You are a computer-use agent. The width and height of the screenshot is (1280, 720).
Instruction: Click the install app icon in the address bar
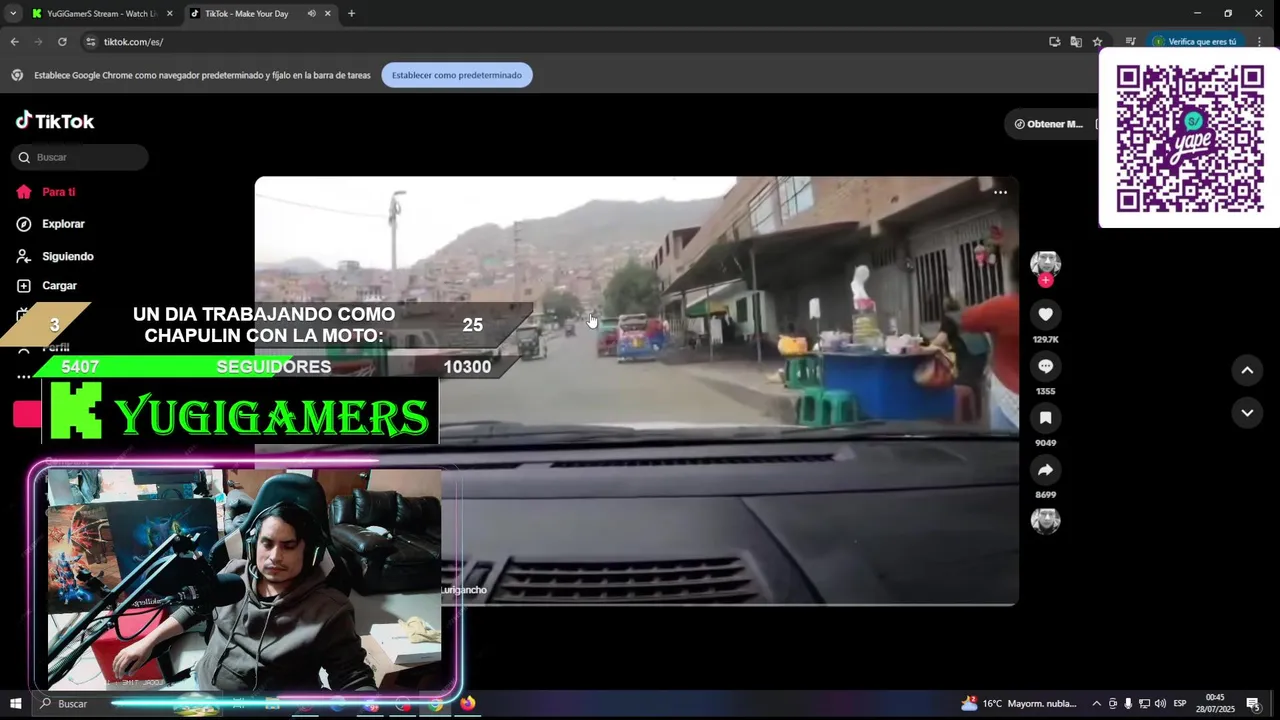click(x=1054, y=42)
